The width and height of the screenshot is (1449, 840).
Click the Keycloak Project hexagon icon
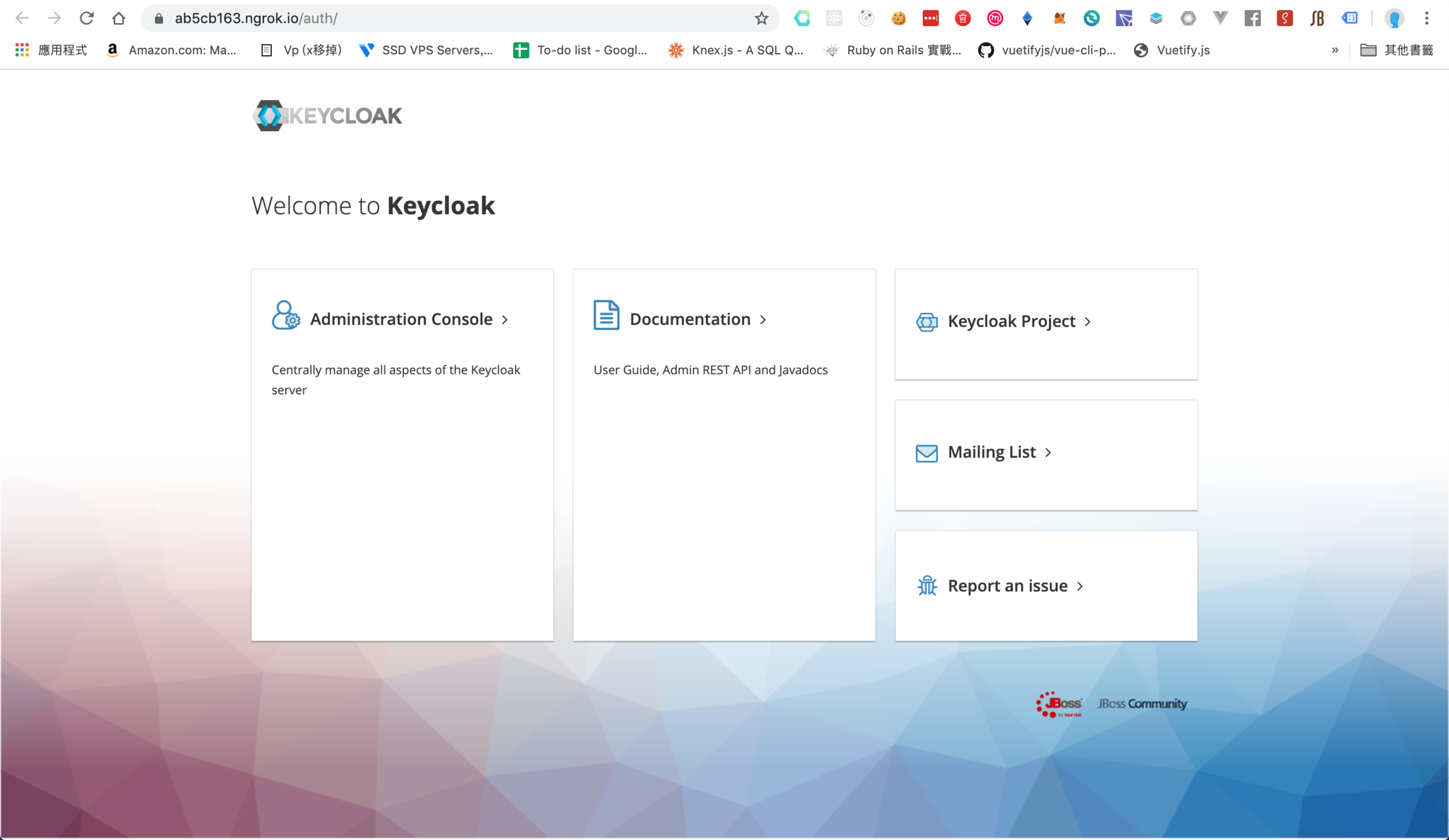926,322
